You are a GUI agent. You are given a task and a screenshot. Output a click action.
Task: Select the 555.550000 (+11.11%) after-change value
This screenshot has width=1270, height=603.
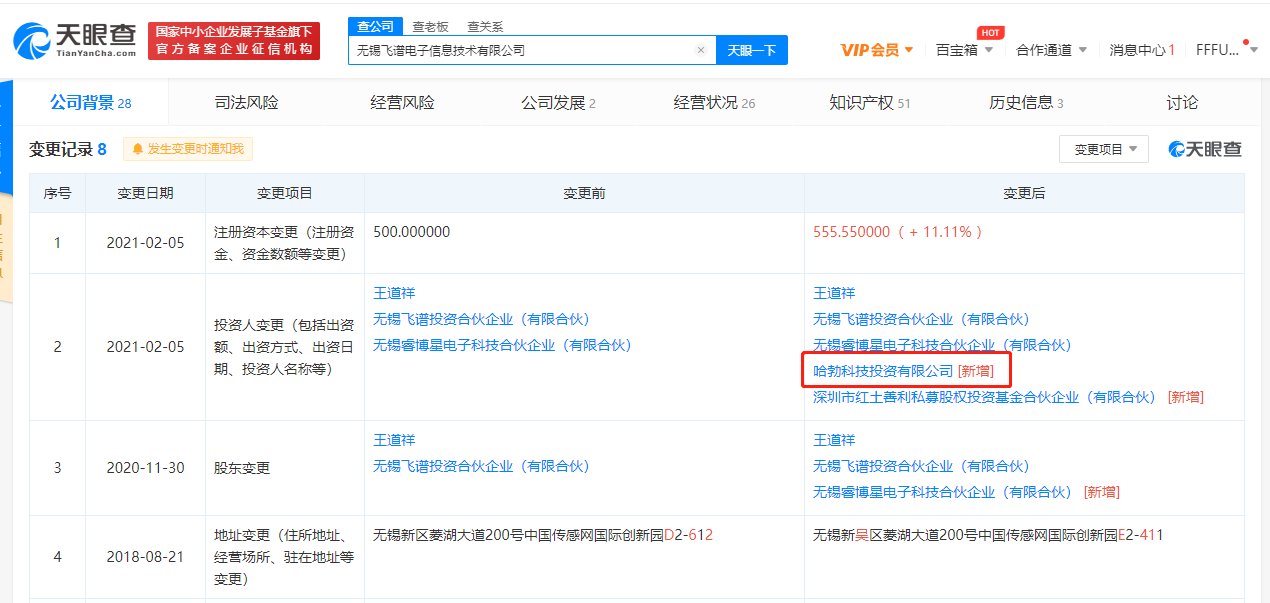[x=898, y=232]
